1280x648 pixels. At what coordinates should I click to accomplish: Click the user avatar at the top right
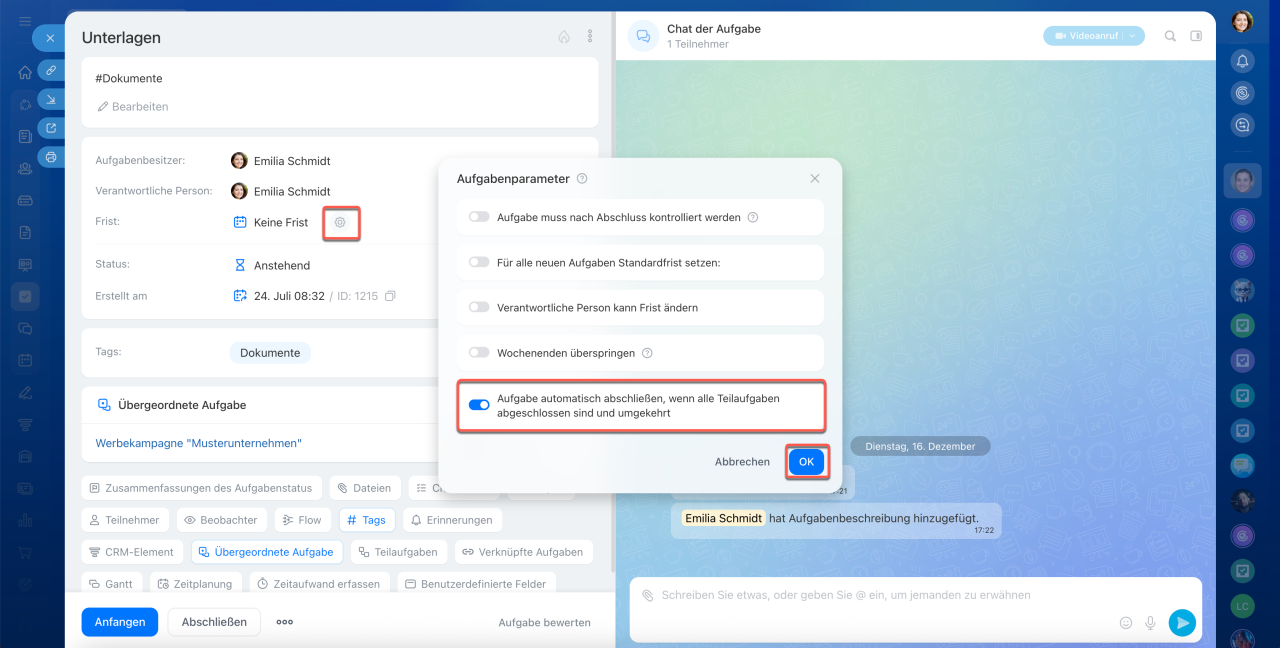pyautogui.click(x=1242, y=21)
